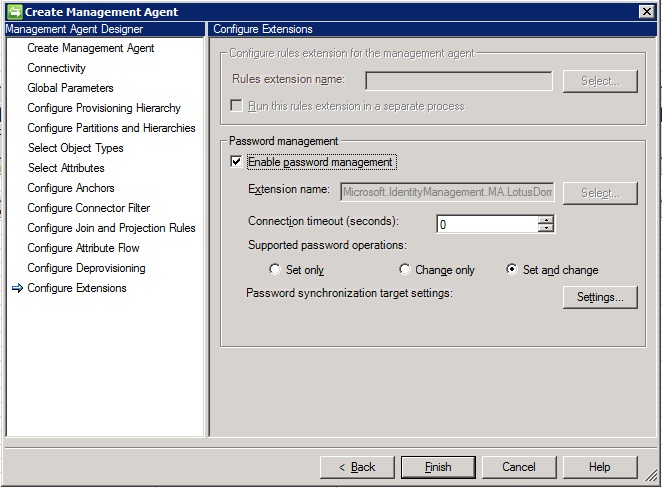Toggle Enable password management checkbox
The image size is (662, 488).
coord(236,162)
